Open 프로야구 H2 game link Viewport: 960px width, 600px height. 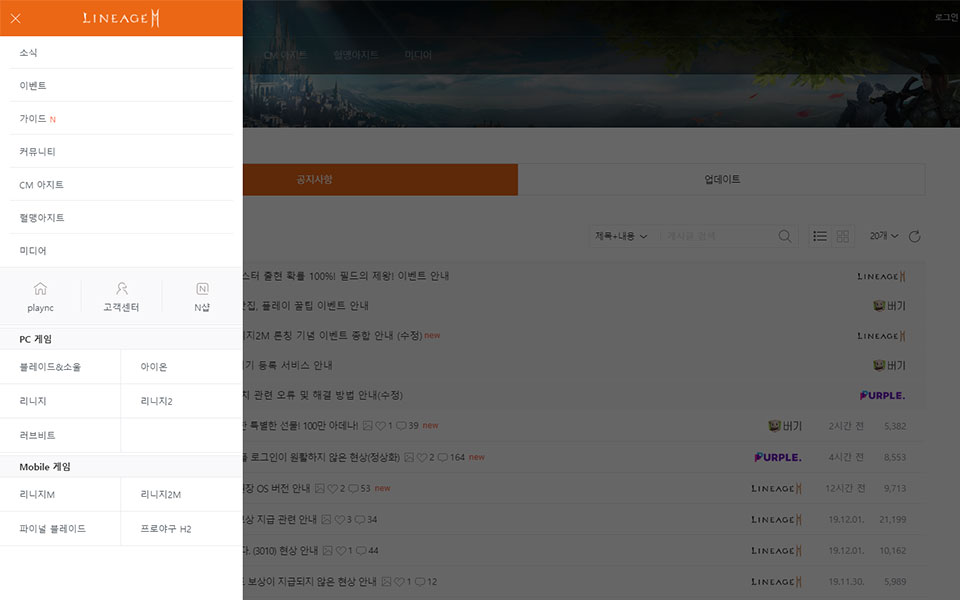coord(166,528)
